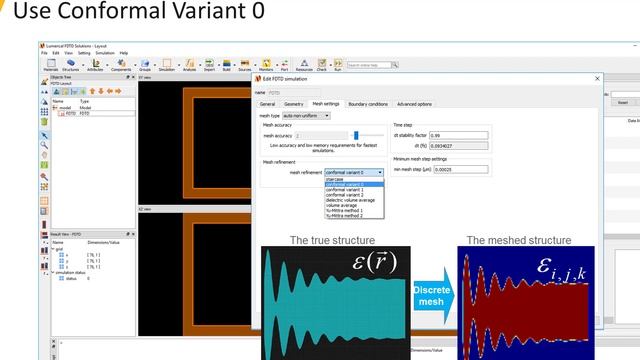Open the Materials database icon
Screen dimensions: 640x360
51,63
